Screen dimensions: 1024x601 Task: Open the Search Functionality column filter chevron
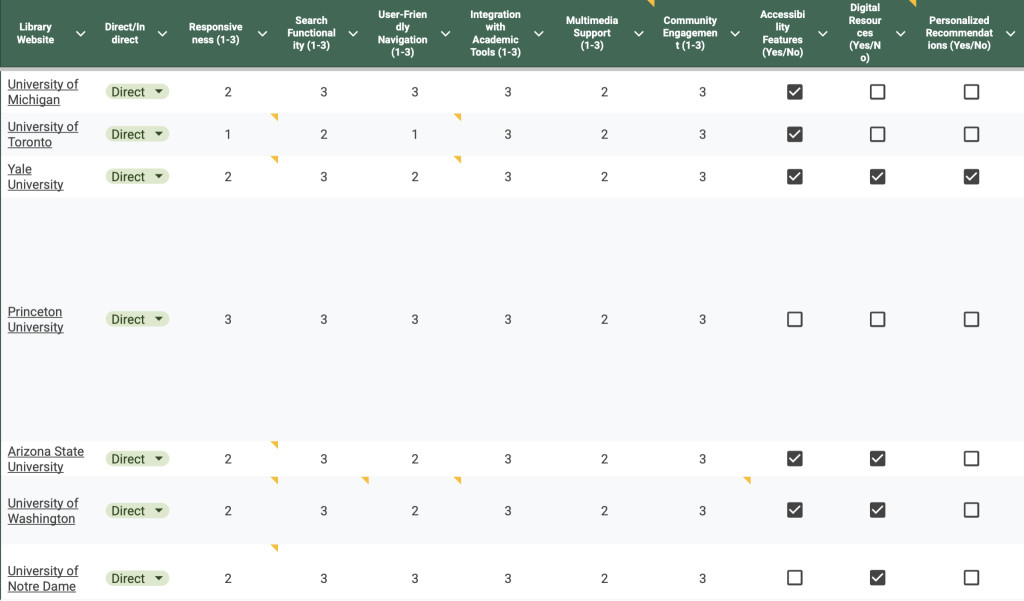click(353, 33)
